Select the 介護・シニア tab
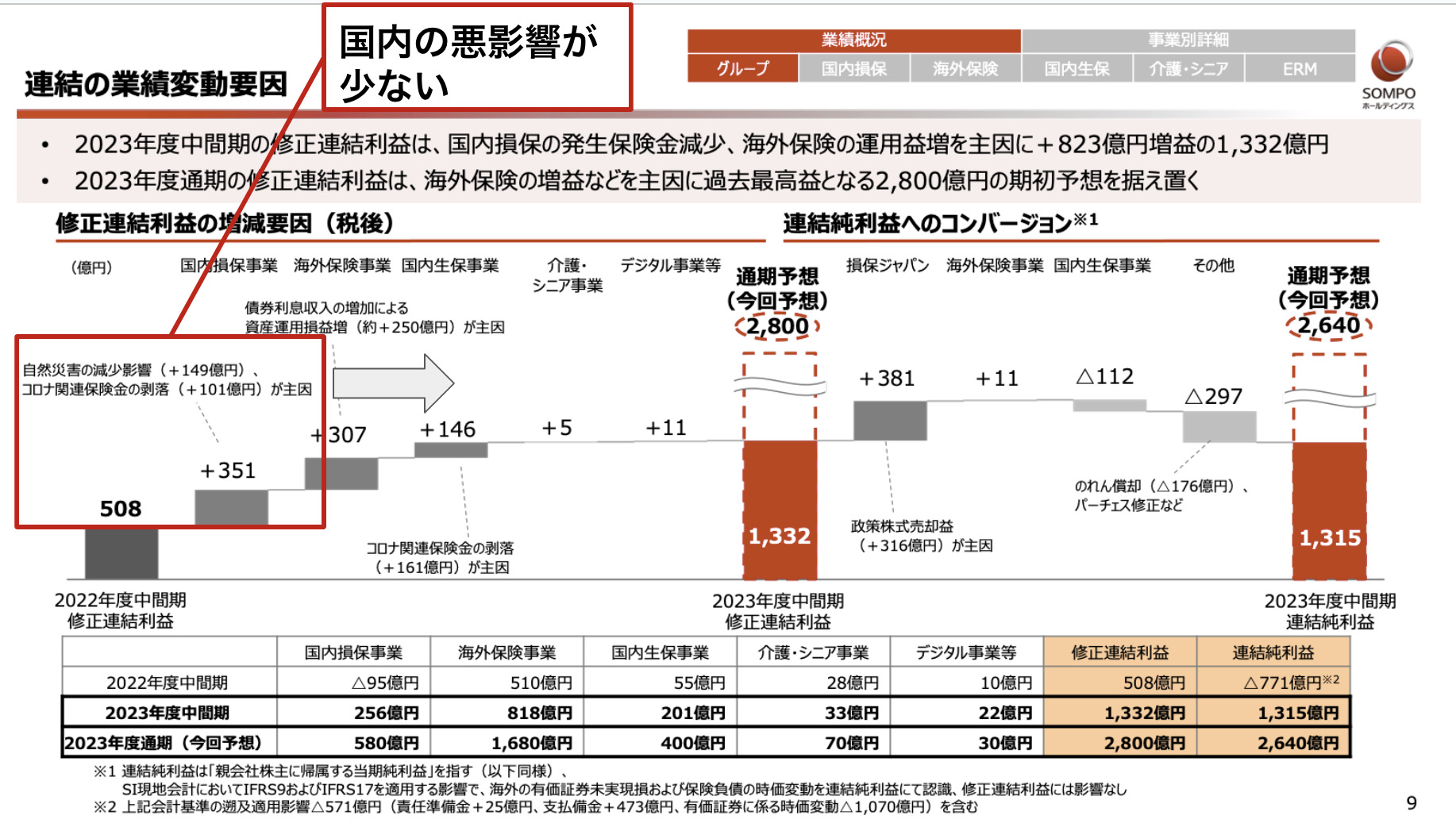This screenshot has height=827, width=1456. tap(1188, 69)
